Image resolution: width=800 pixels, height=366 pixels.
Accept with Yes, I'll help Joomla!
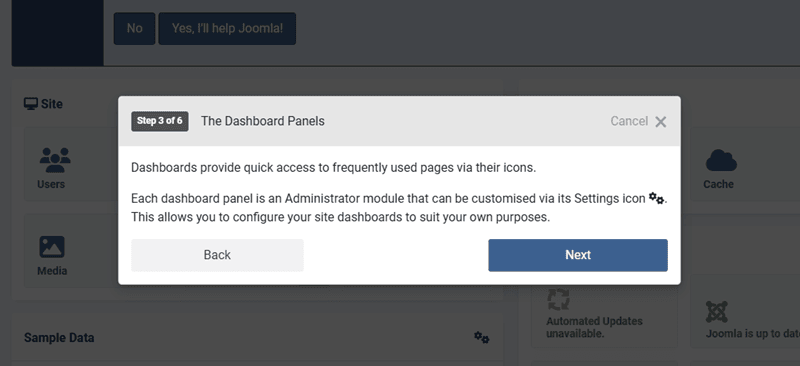click(x=227, y=29)
